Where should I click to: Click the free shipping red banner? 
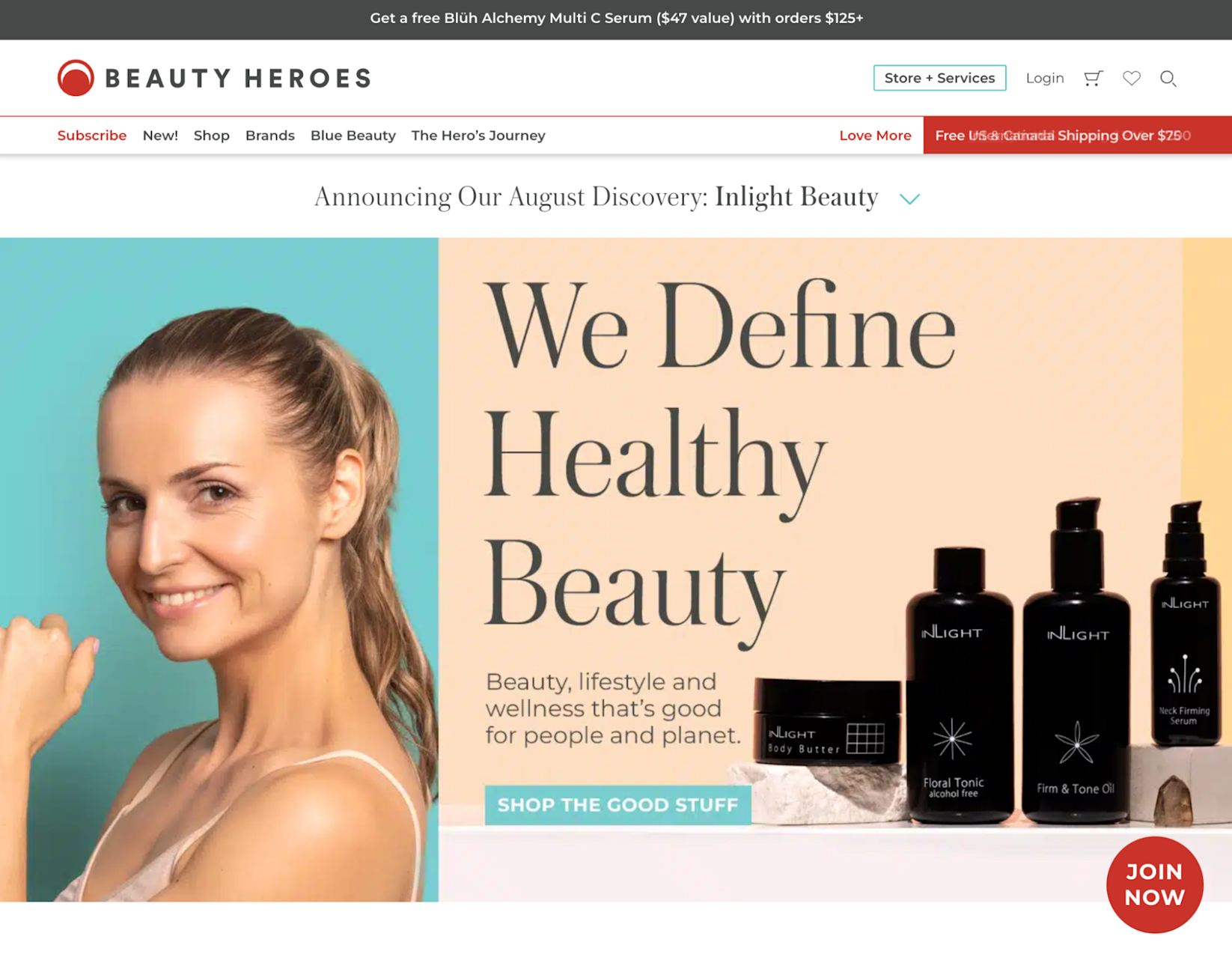coord(1077,136)
